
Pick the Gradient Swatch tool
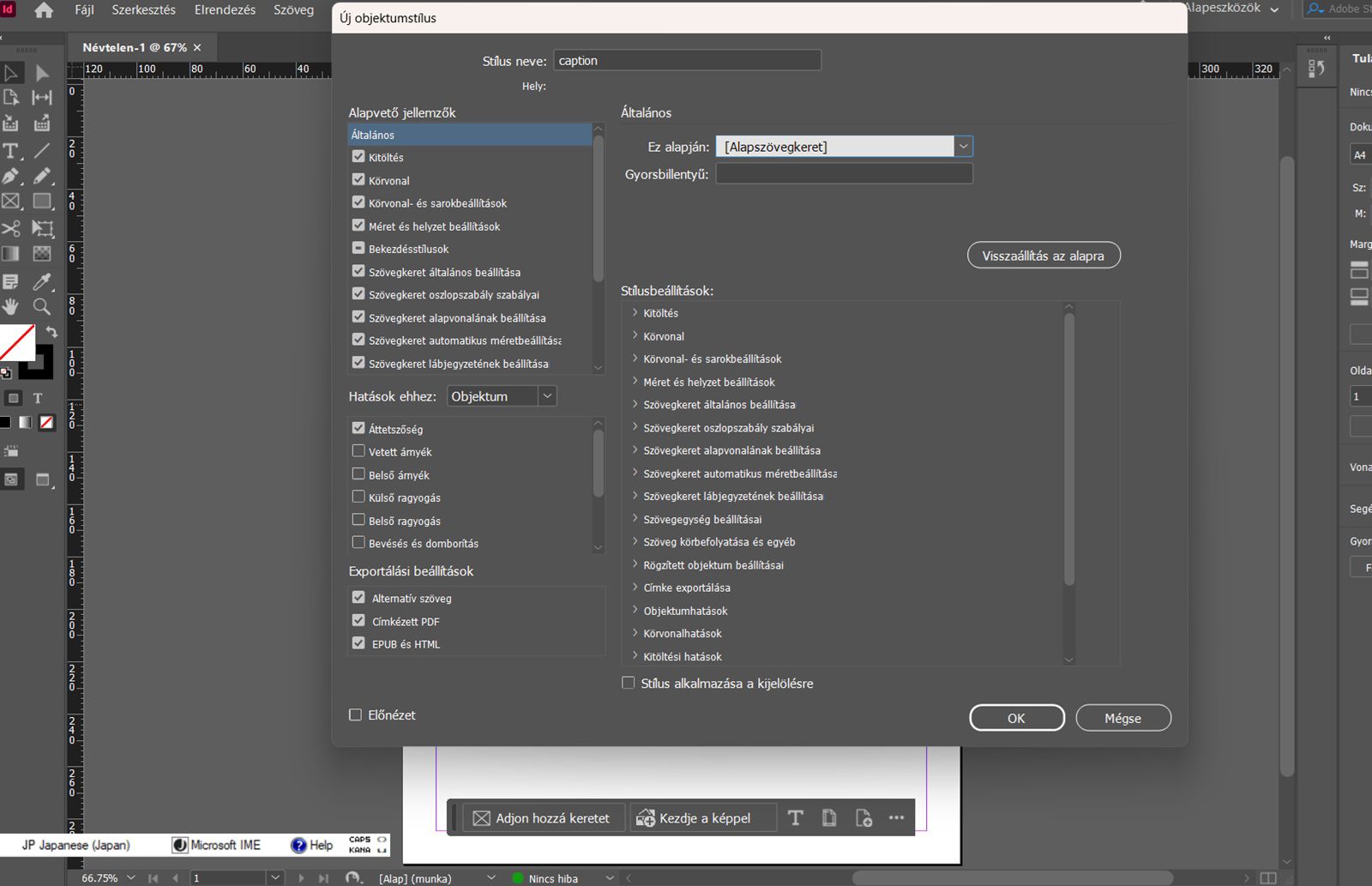point(11,254)
